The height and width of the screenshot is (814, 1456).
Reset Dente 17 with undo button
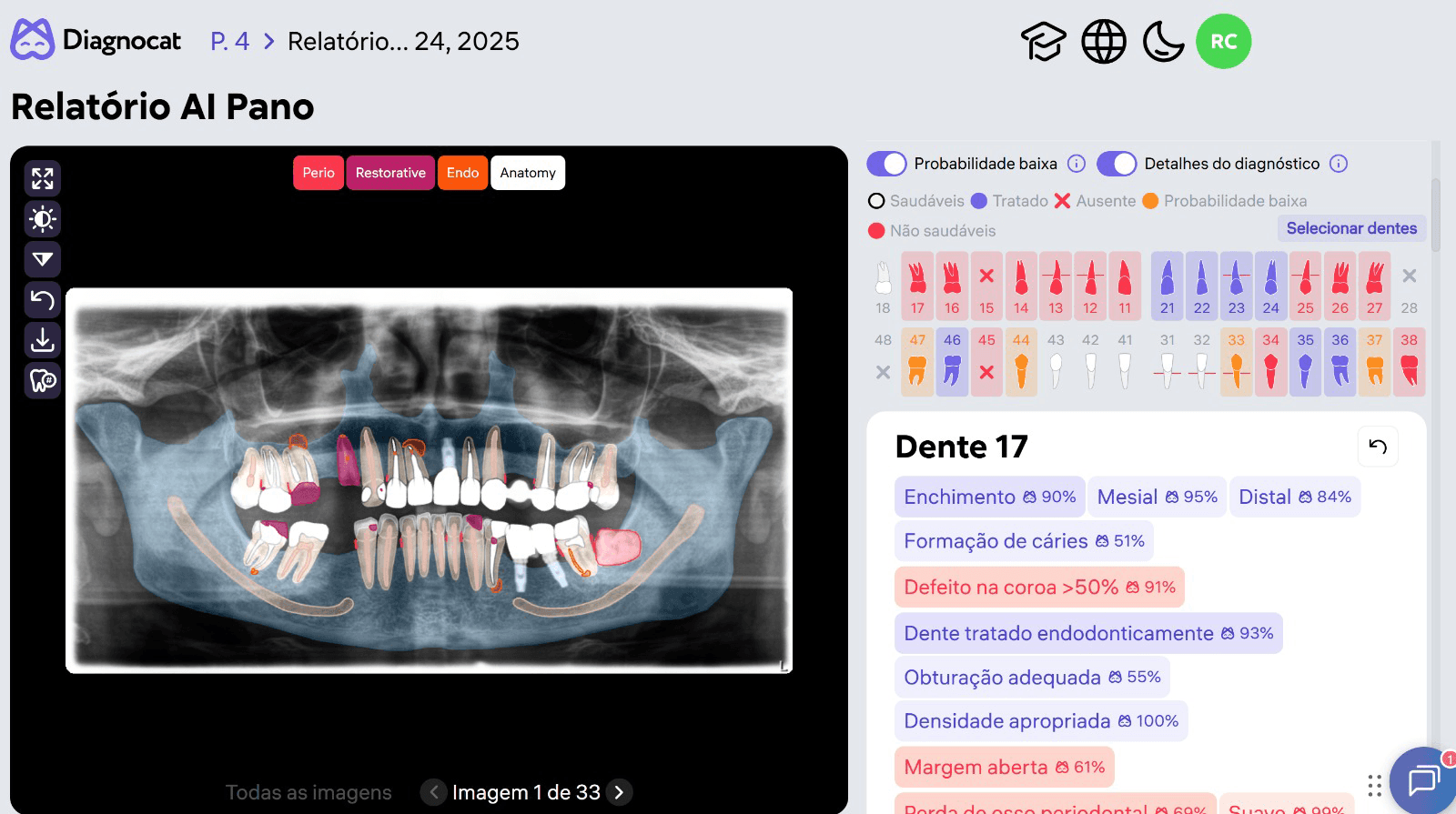(x=1378, y=447)
